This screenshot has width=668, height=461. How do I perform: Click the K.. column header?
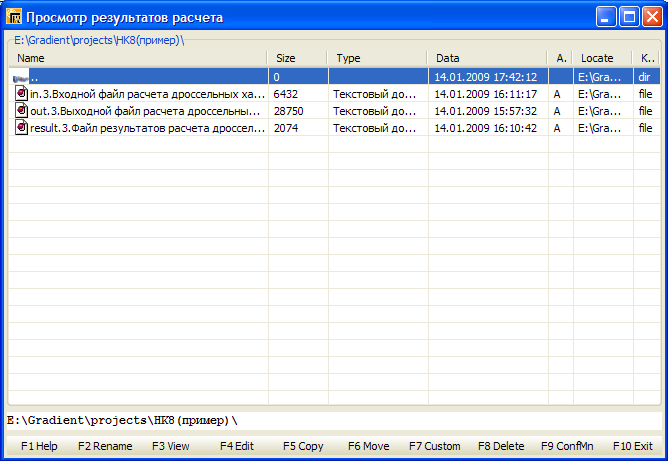pos(646,58)
